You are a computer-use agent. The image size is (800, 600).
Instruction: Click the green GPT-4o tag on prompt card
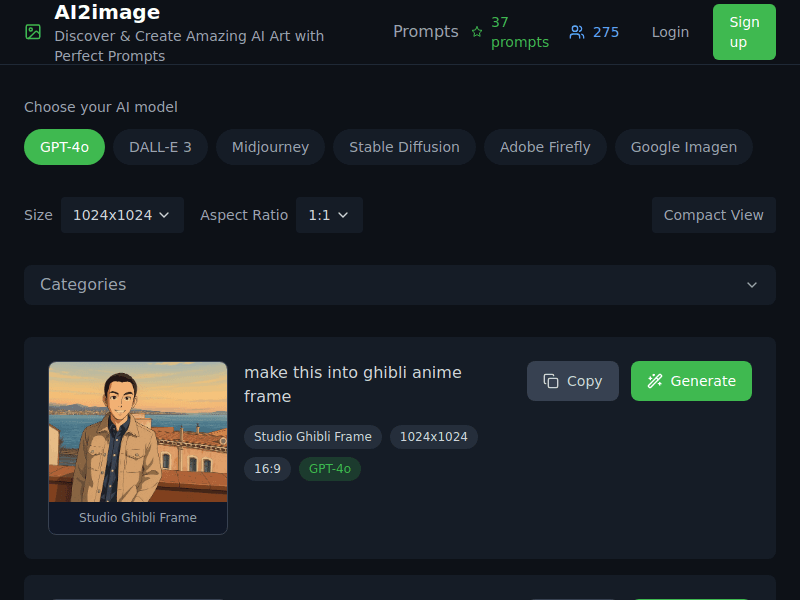click(x=330, y=469)
